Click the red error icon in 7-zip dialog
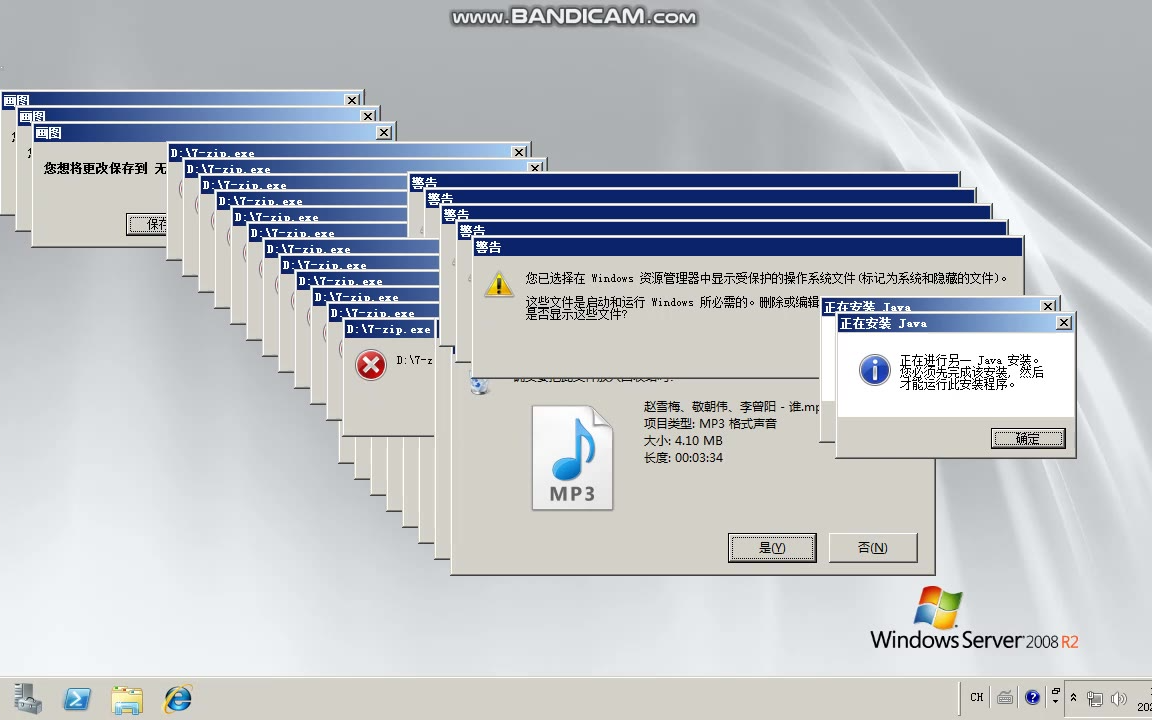The image size is (1152, 720). (371, 364)
